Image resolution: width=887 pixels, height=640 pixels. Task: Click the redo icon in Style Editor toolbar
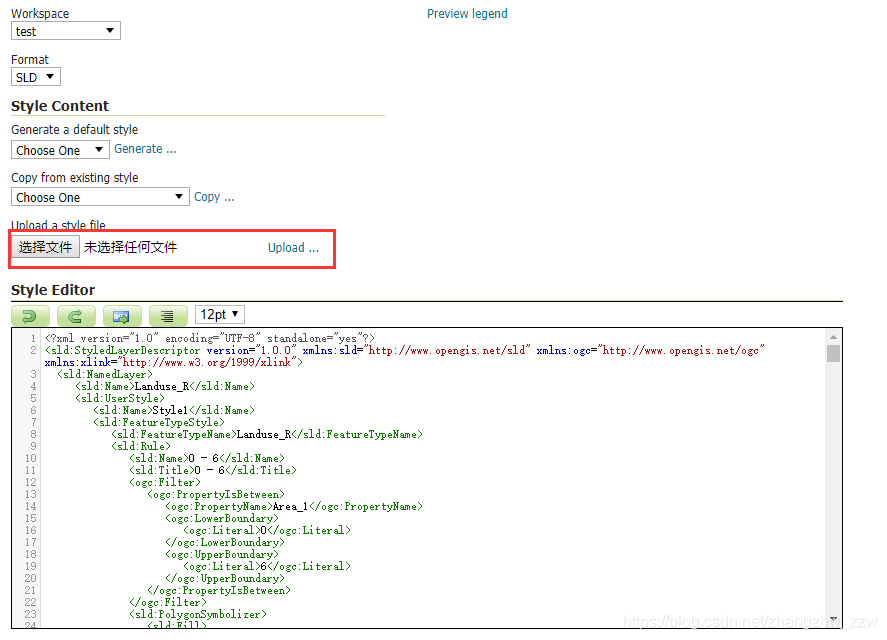click(x=76, y=316)
